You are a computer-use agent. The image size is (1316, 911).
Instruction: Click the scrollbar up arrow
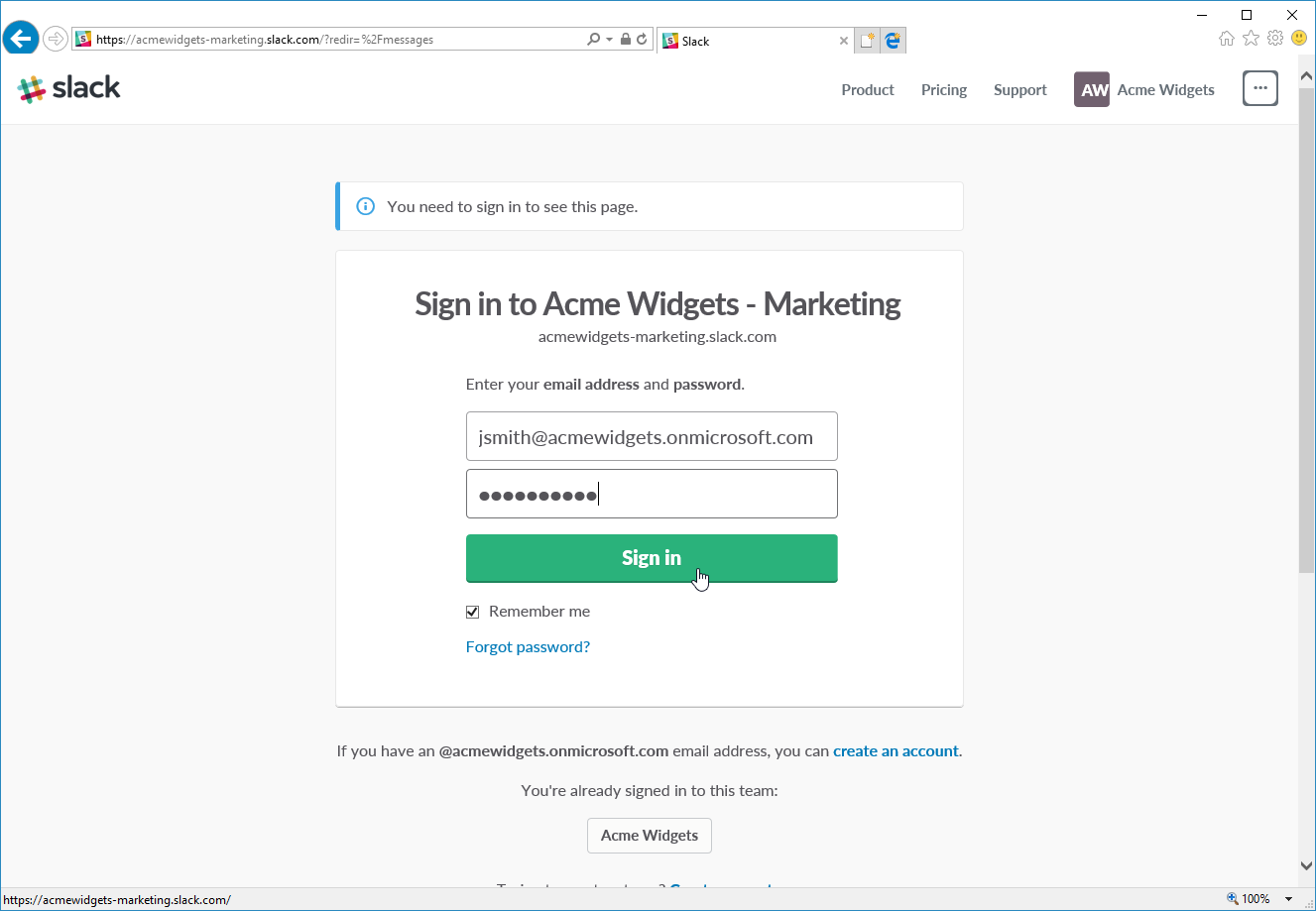click(1306, 75)
